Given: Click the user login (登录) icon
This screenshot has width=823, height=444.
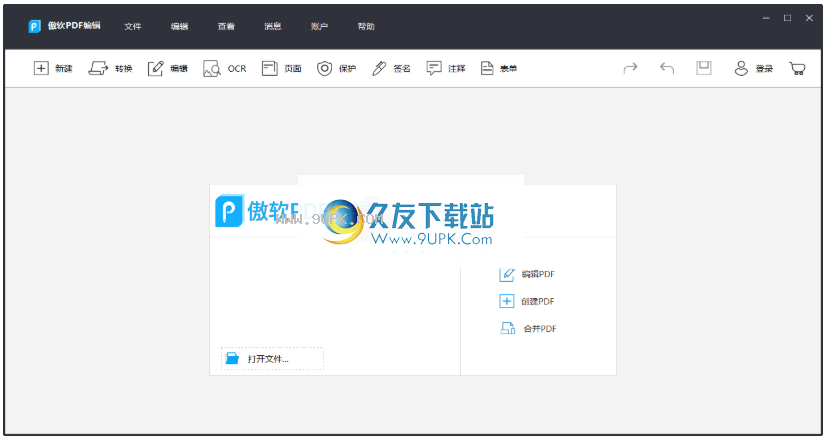Looking at the screenshot, I should tap(741, 68).
